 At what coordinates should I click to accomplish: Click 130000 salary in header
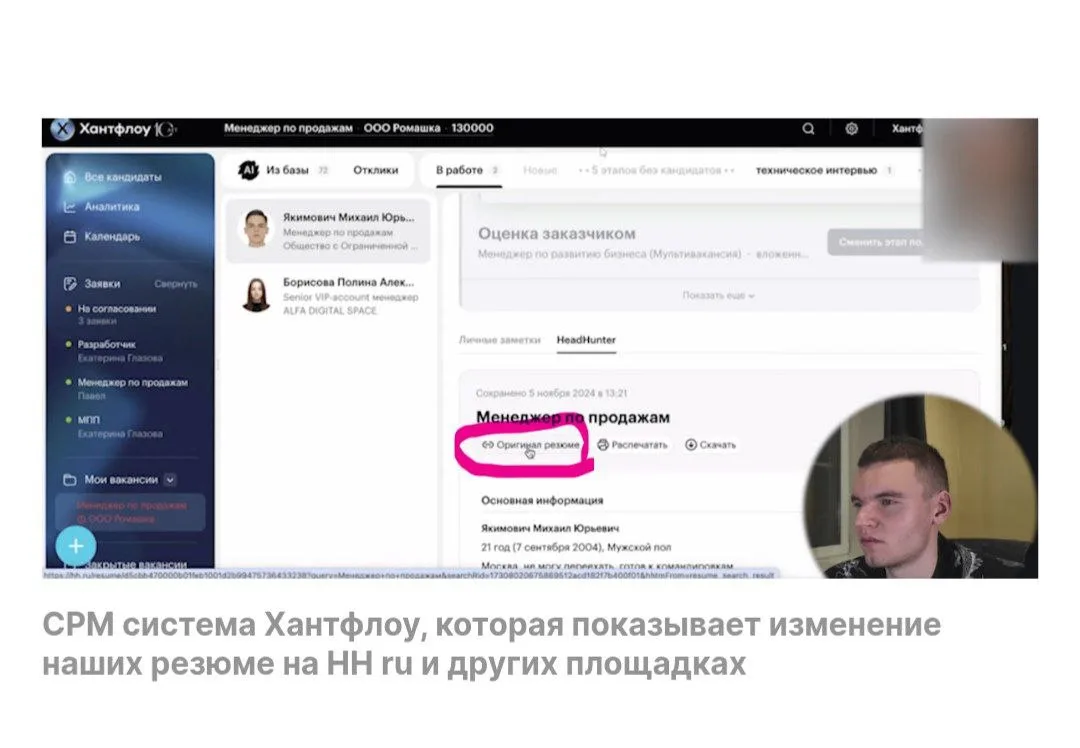pyautogui.click(x=472, y=128)
